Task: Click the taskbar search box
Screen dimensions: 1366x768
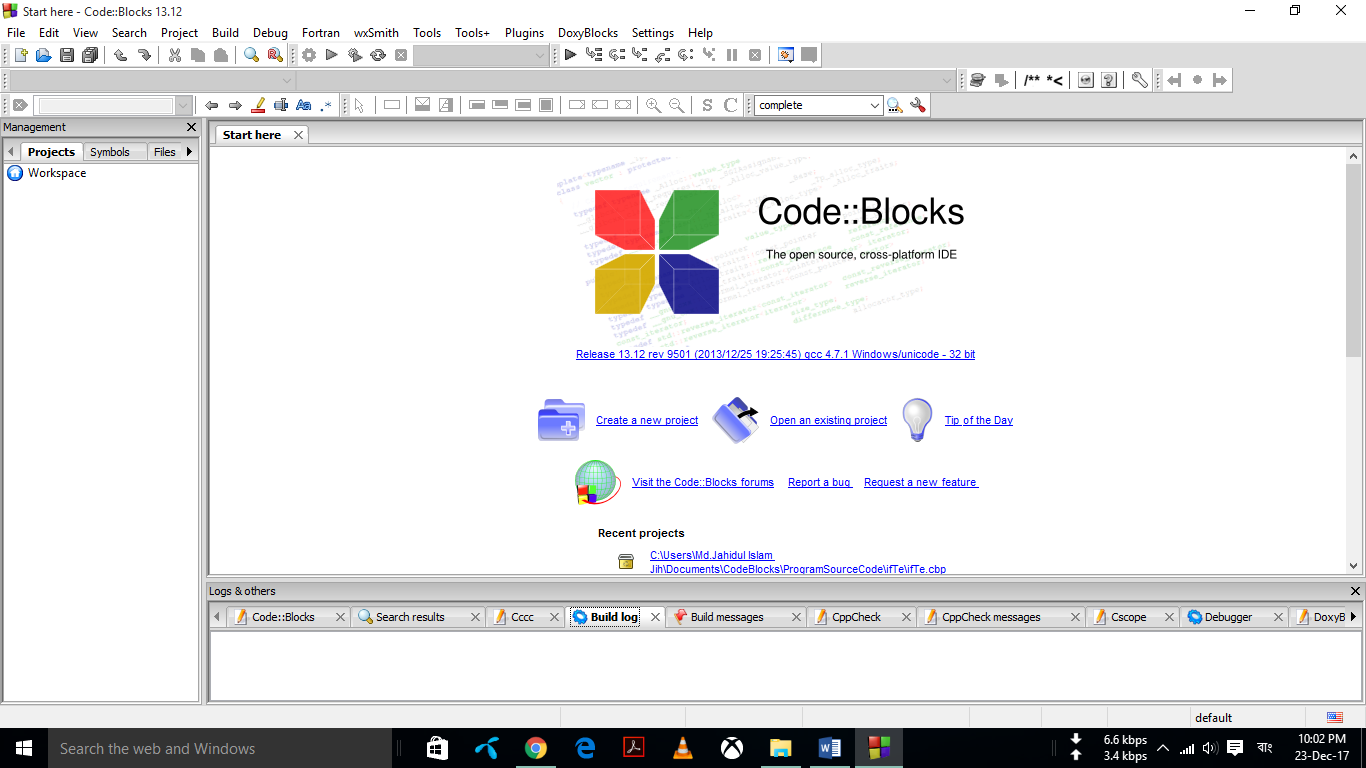Action: (220, 748)
